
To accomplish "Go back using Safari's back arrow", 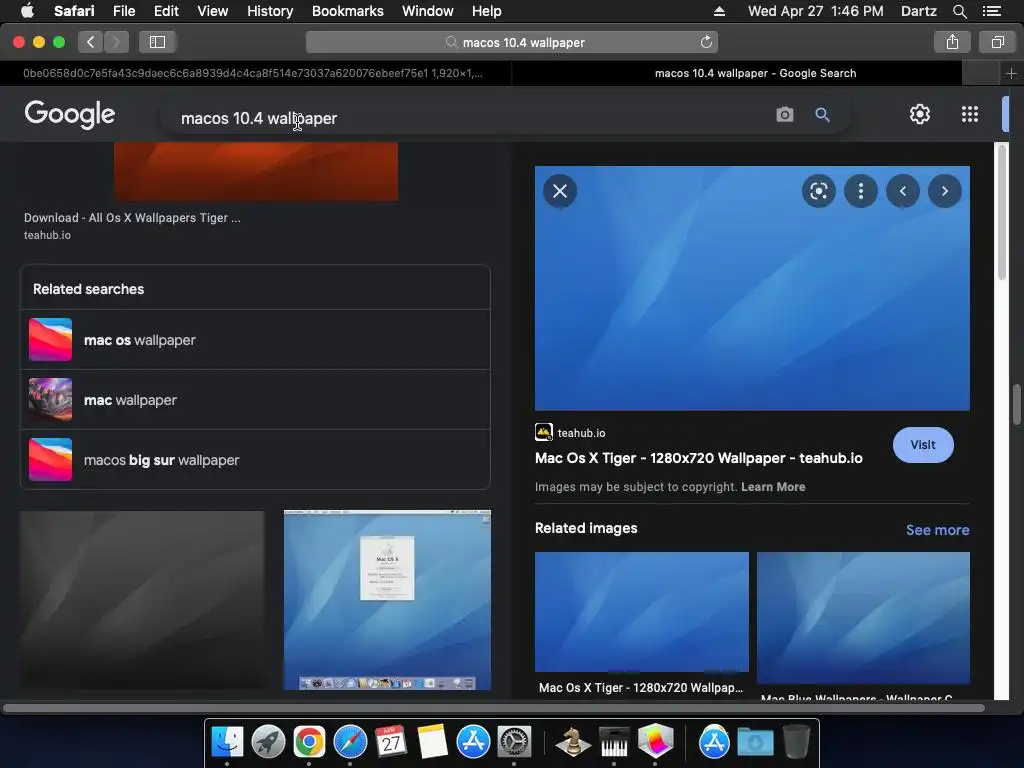I will tap(91, 42).
